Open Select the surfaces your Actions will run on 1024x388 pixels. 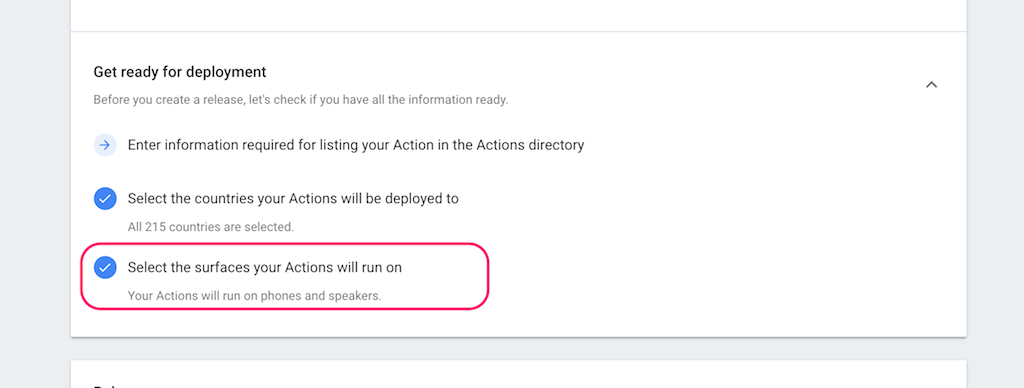[x=264, y=267]
